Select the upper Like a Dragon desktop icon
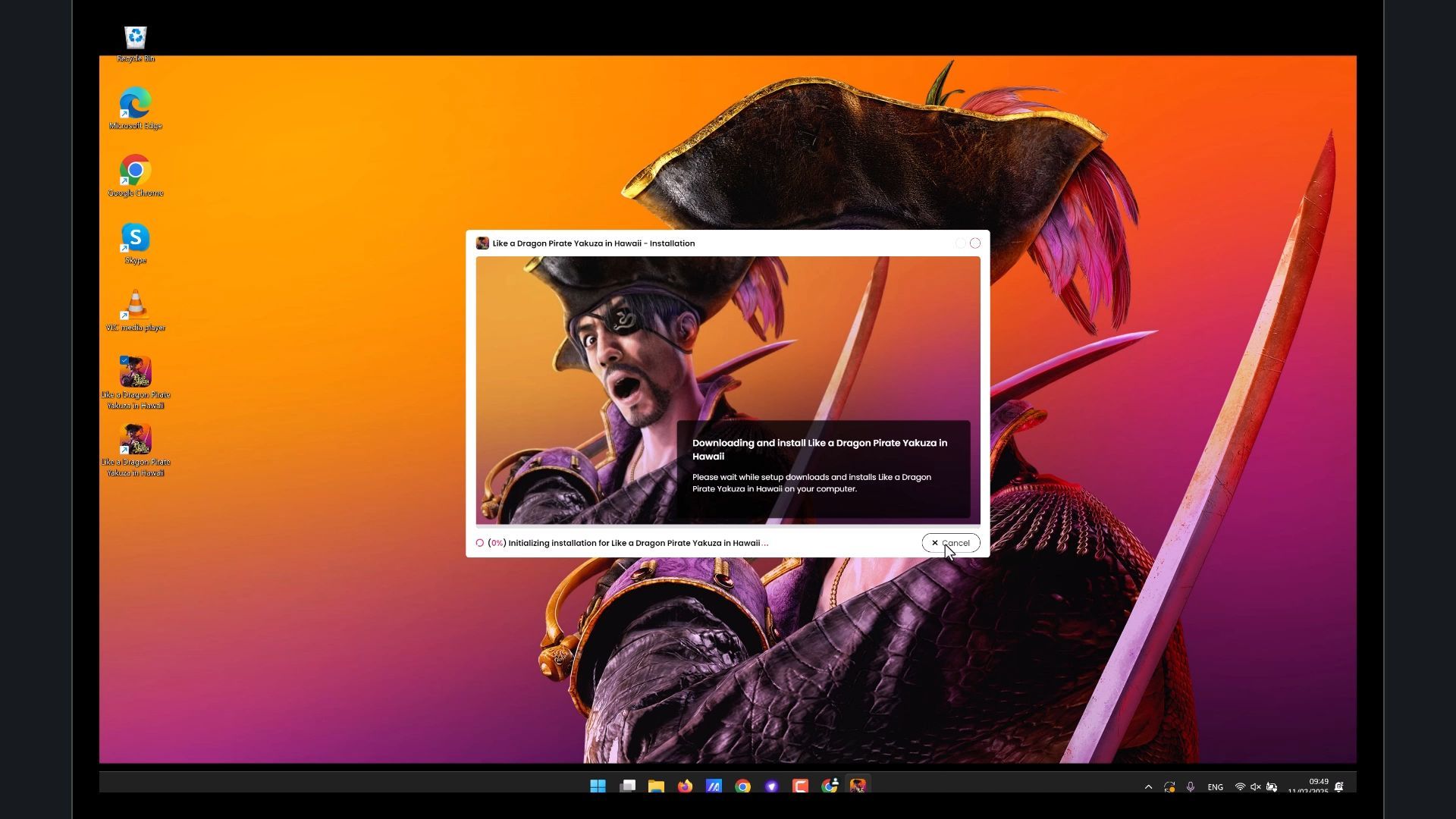Screen dimensions: 1456x819 135,383
